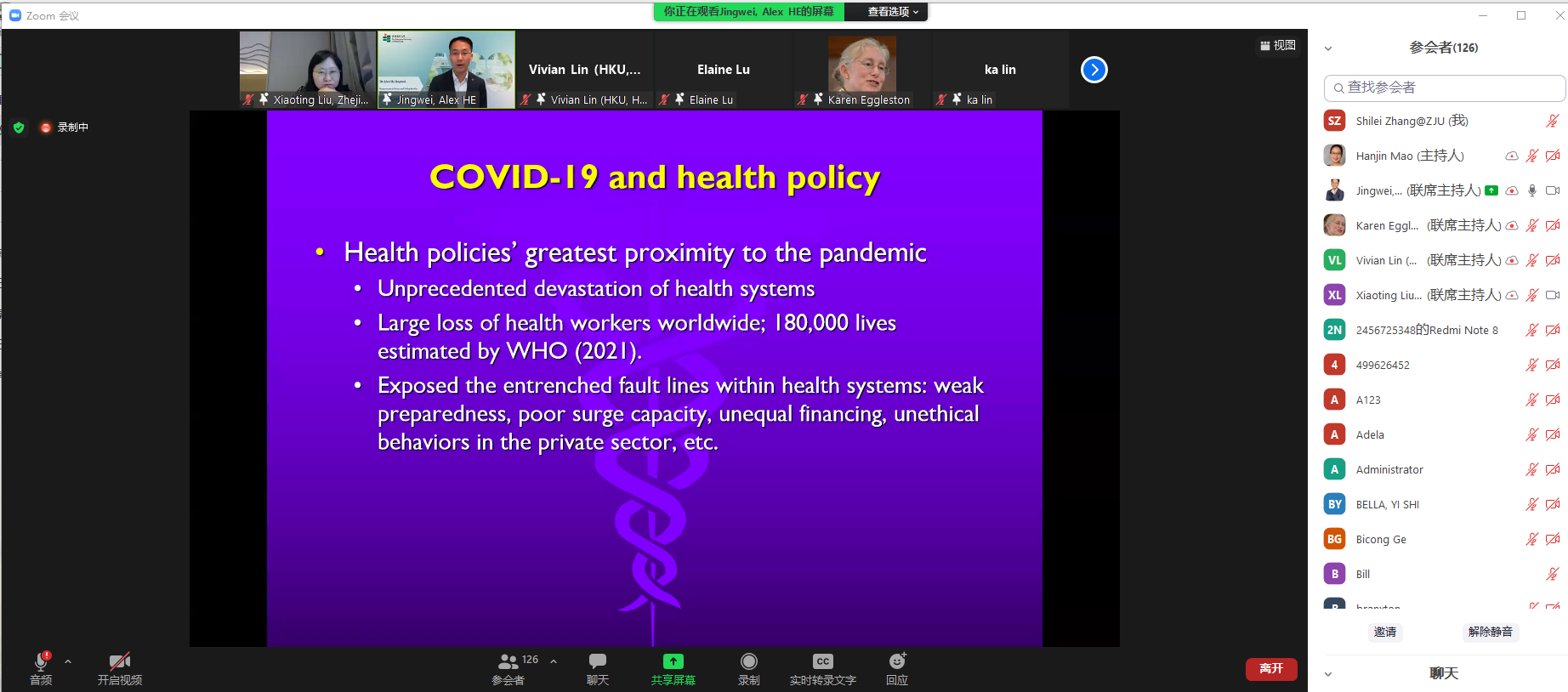Select Elaine Lu participant tile
1568x692 pixels.
point(724,70)
